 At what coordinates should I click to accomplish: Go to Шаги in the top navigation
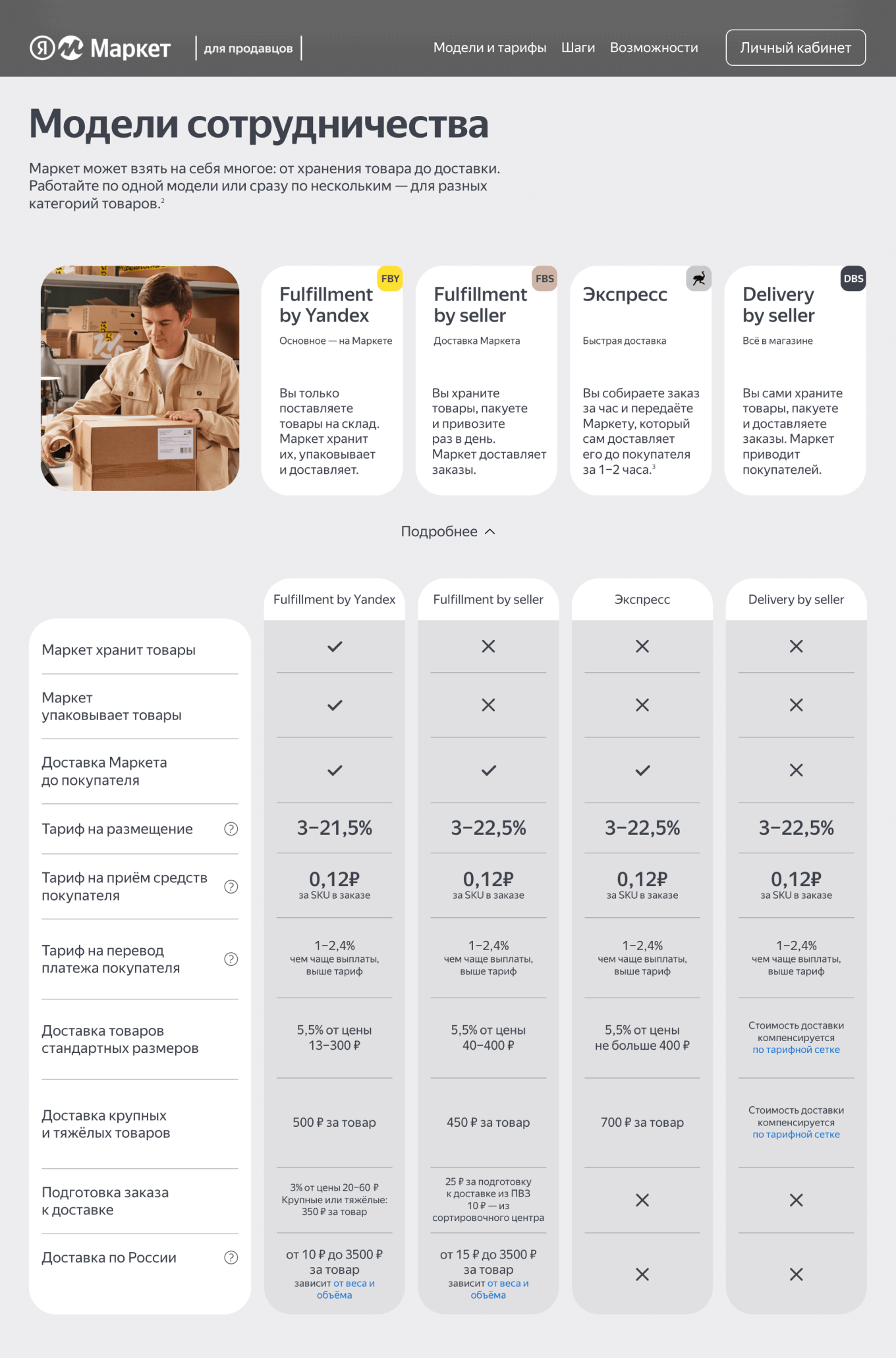pos(578,47)
